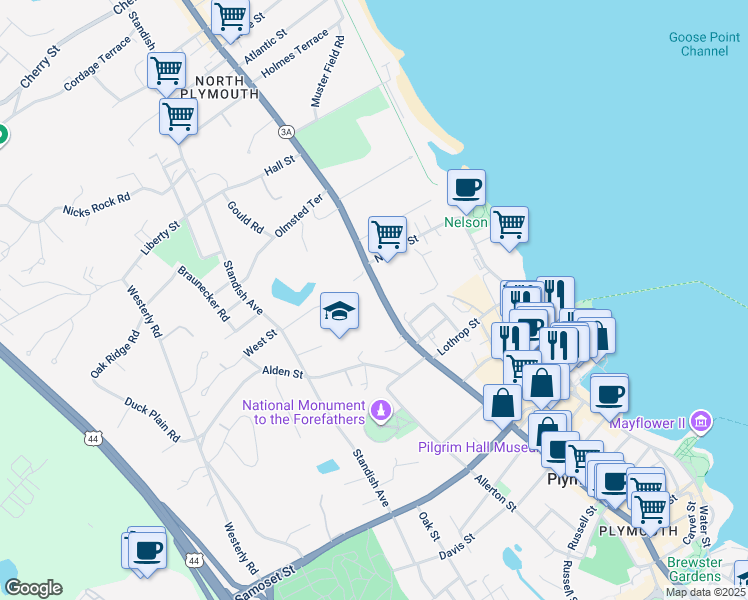This screenshot has width=748, height=600.
Task: Click the Pilgrim Hall Museum label
Action: point(478,447)
